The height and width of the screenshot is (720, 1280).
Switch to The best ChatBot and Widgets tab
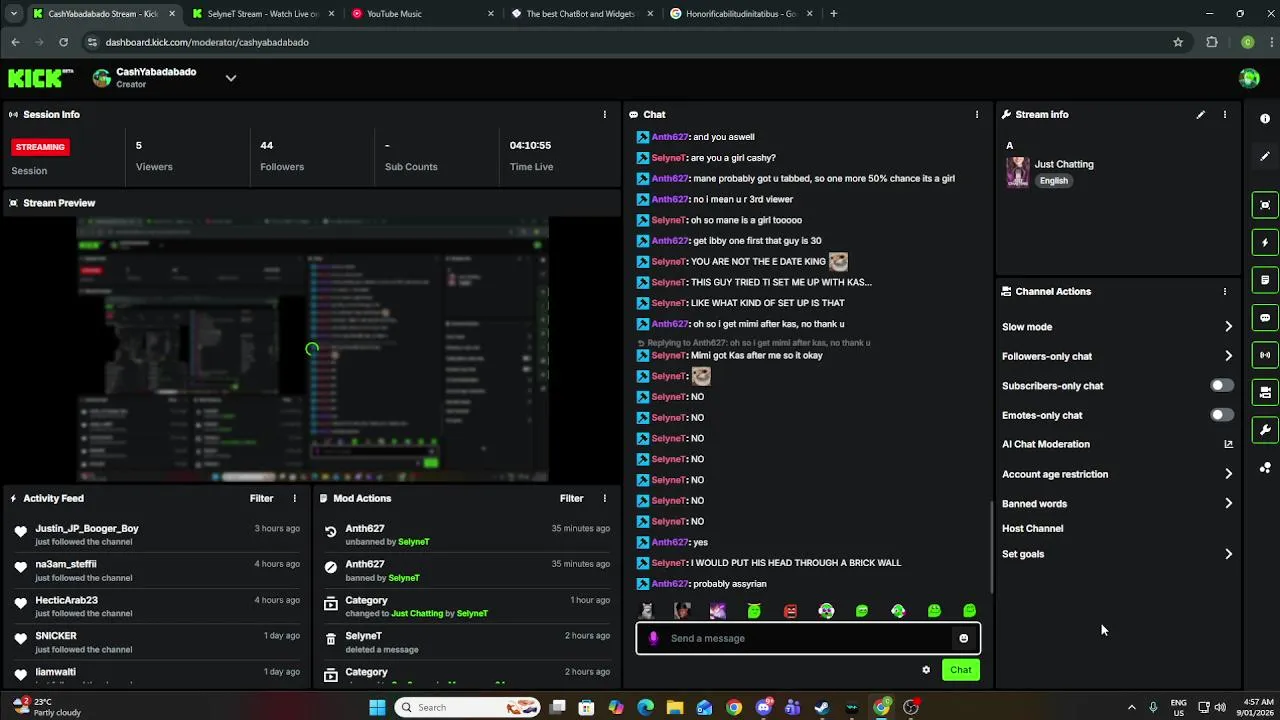click(582, 14)
